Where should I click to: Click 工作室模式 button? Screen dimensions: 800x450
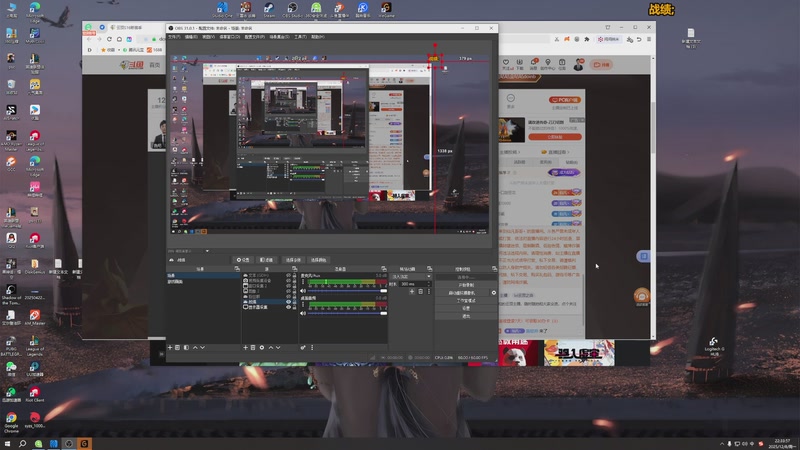[466, 301]
